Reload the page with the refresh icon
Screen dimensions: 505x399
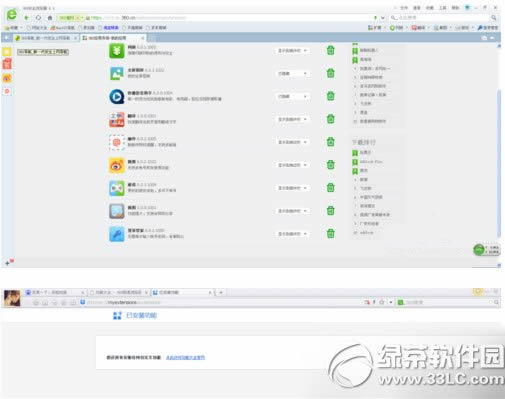click(x=38, y=18)
